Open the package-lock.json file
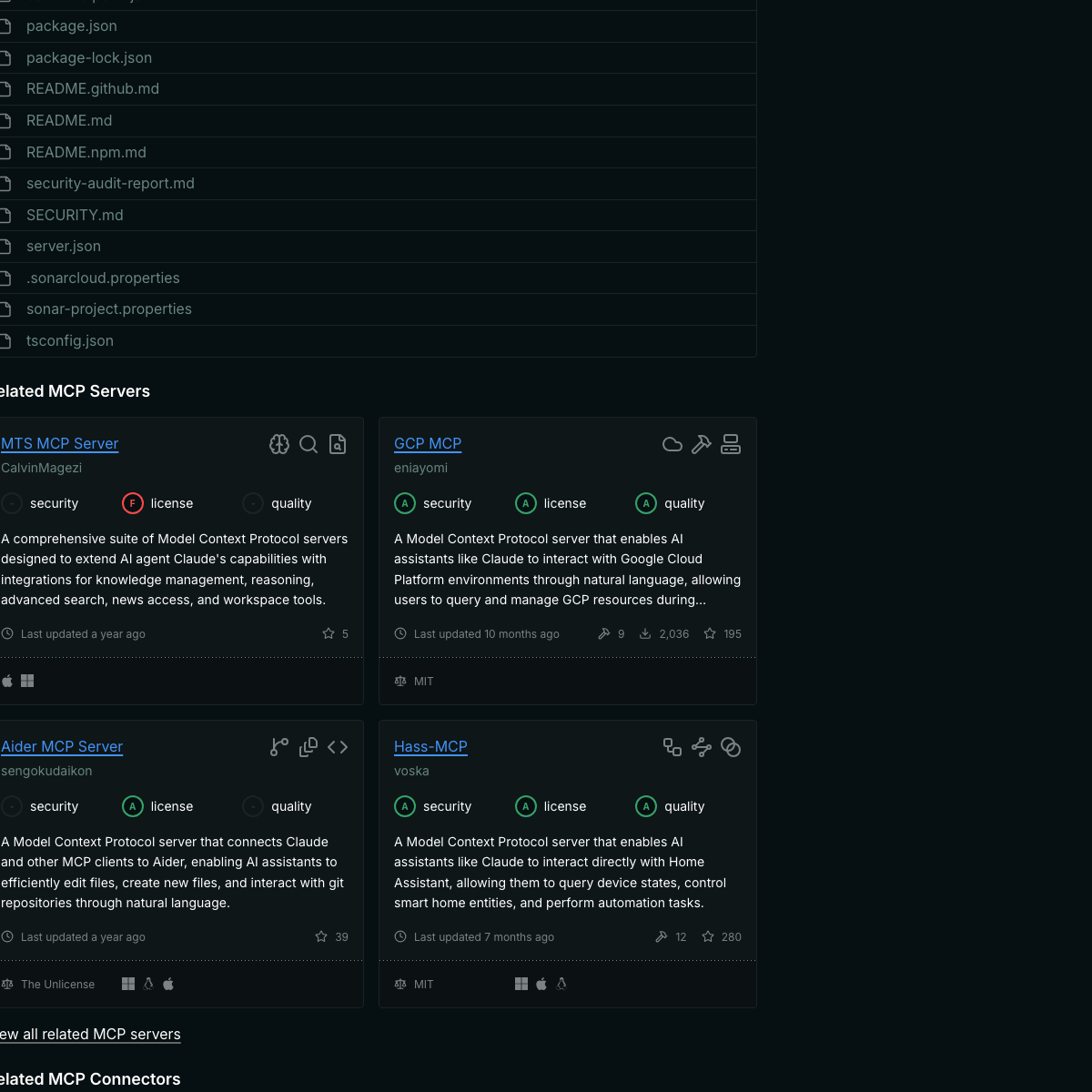Viewport: 1092px width, 1092px height. [89, 57]
